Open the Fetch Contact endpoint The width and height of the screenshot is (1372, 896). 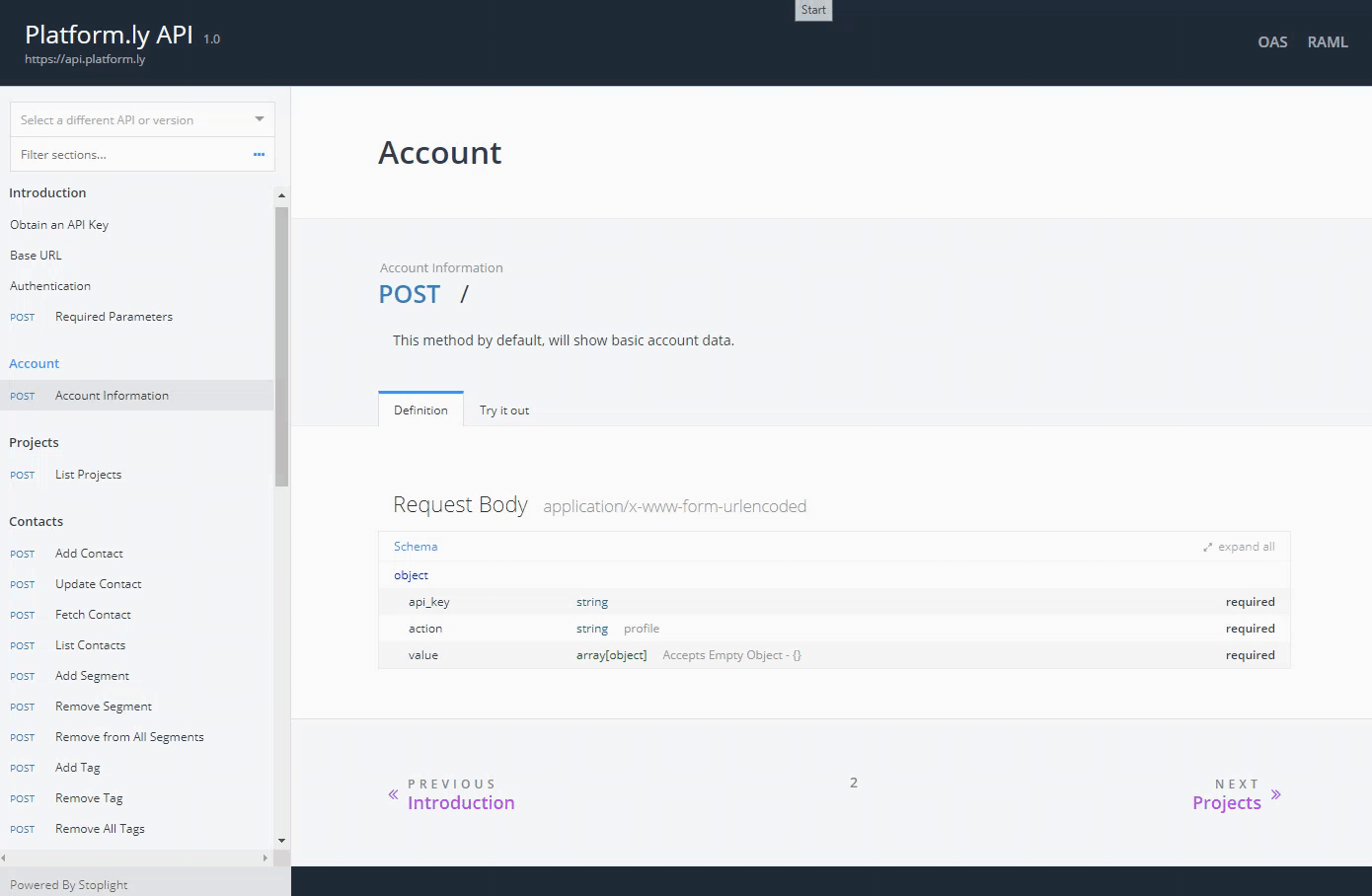(x=93, y=614)
